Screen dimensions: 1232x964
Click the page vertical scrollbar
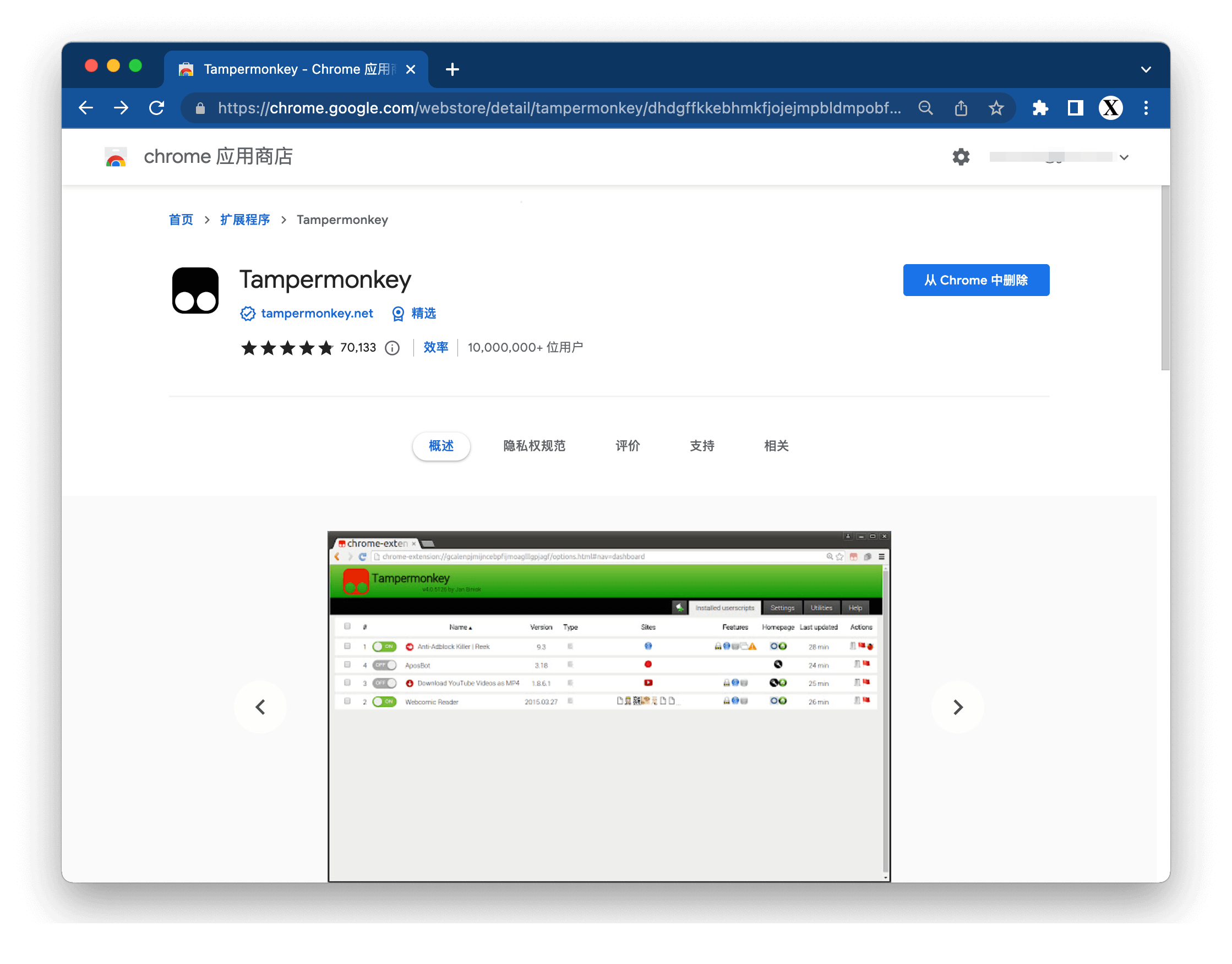click(x=1164, y=278)
